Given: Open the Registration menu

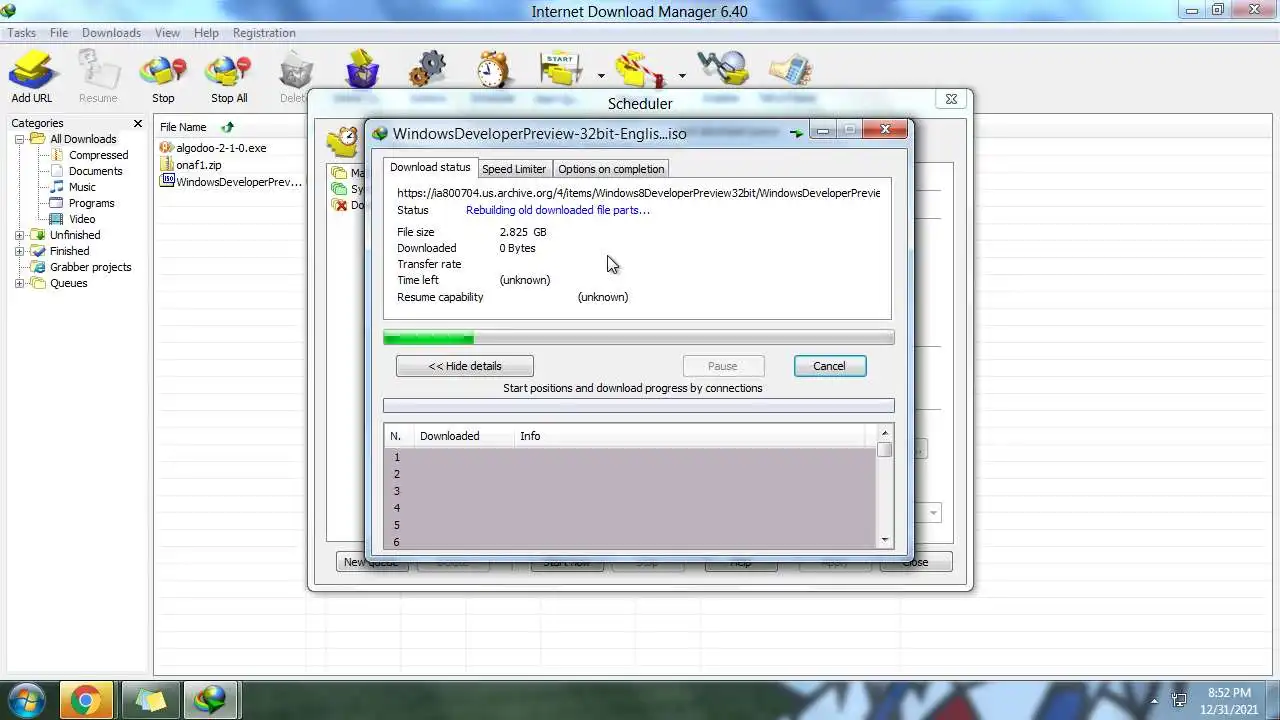Looking at the screenshot, I should coord(264,33).
